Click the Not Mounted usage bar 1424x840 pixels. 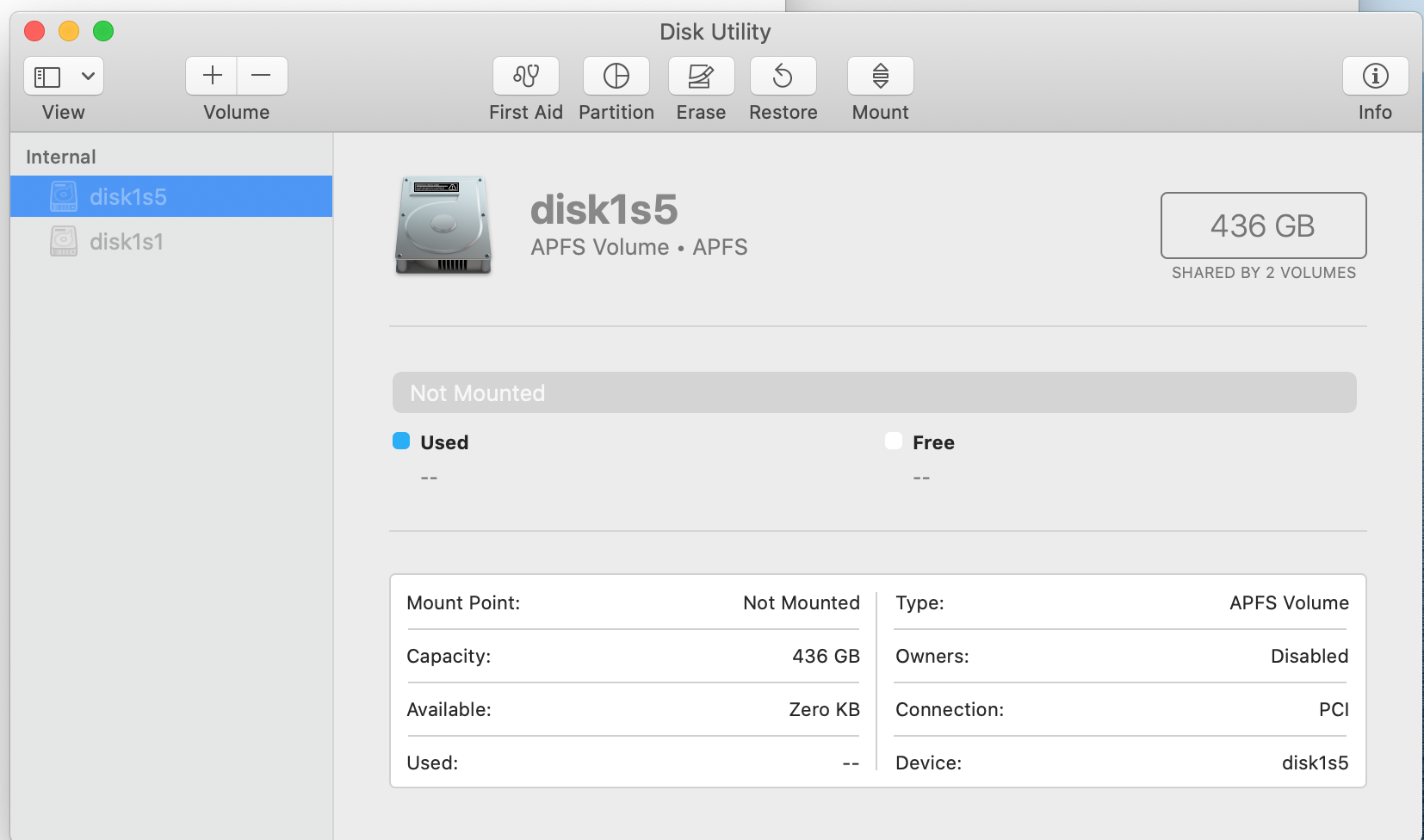point(874,392)
